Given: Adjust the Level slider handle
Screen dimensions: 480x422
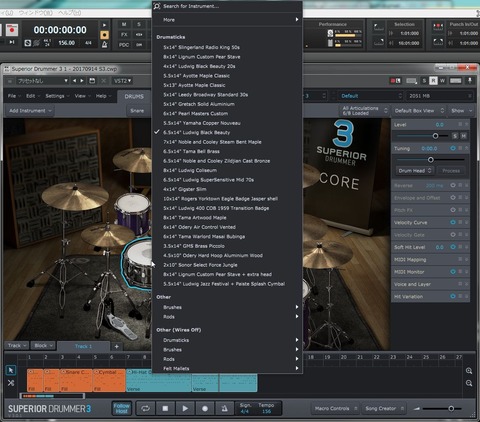Looking at the screenshot, I should [435, 136].
